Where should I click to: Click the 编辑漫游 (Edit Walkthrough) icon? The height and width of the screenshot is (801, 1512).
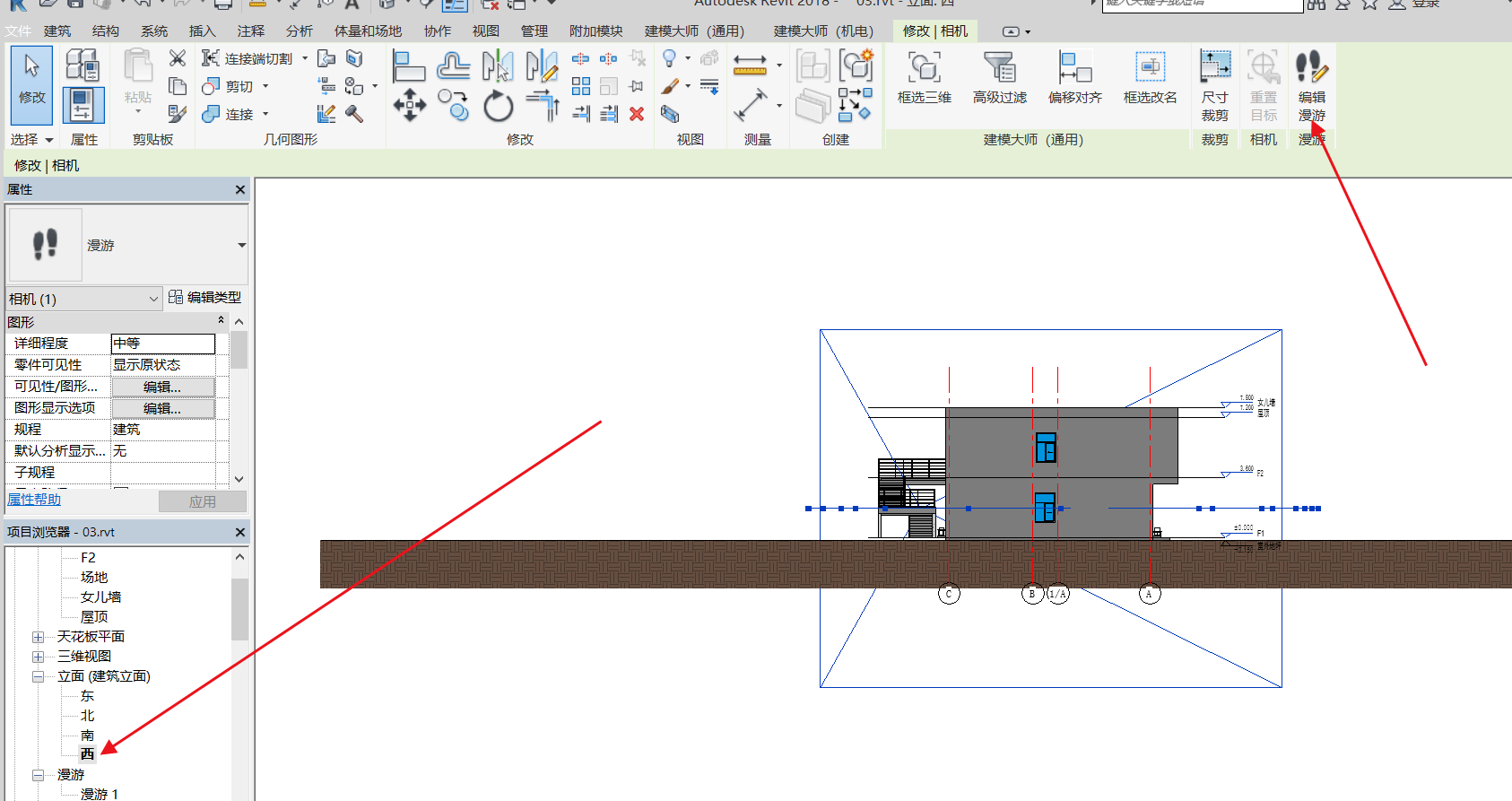tap(1311, 68)
